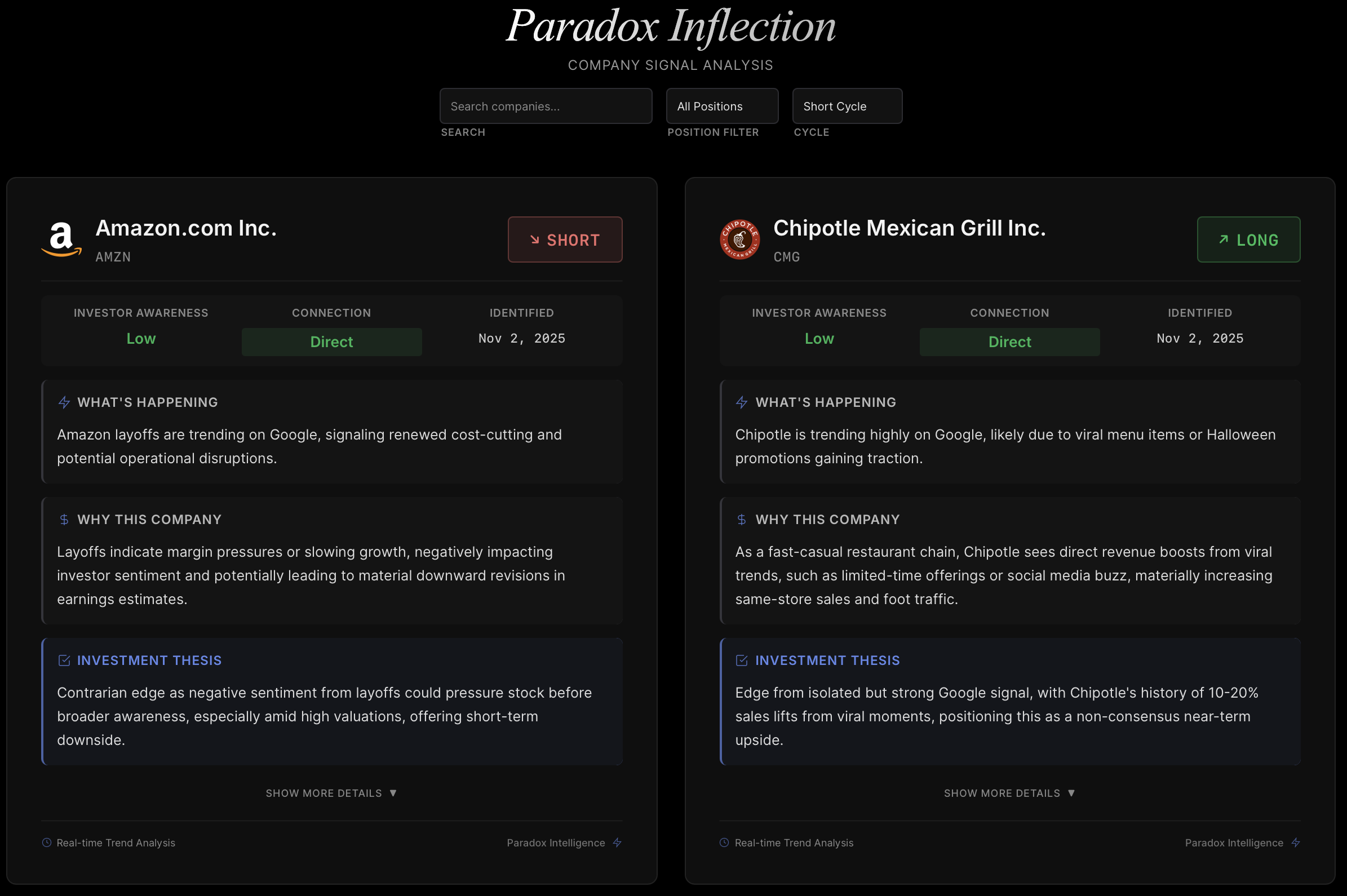This screenshot has height=896, width=1347.
Task: Click the dollar icon beside Chipotle's Why This Company
Action: coord(742,520)
